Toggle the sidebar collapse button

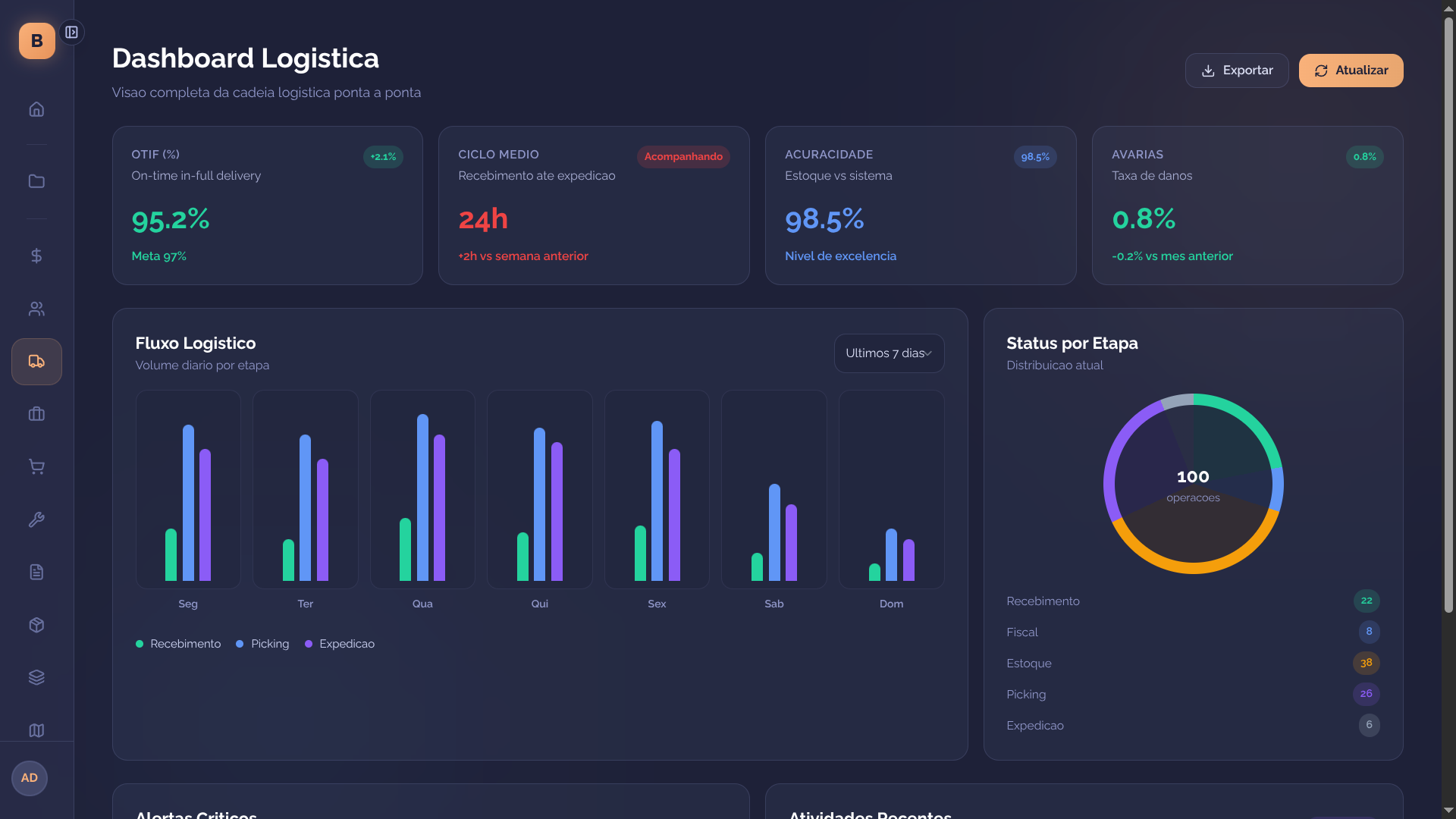72,33
